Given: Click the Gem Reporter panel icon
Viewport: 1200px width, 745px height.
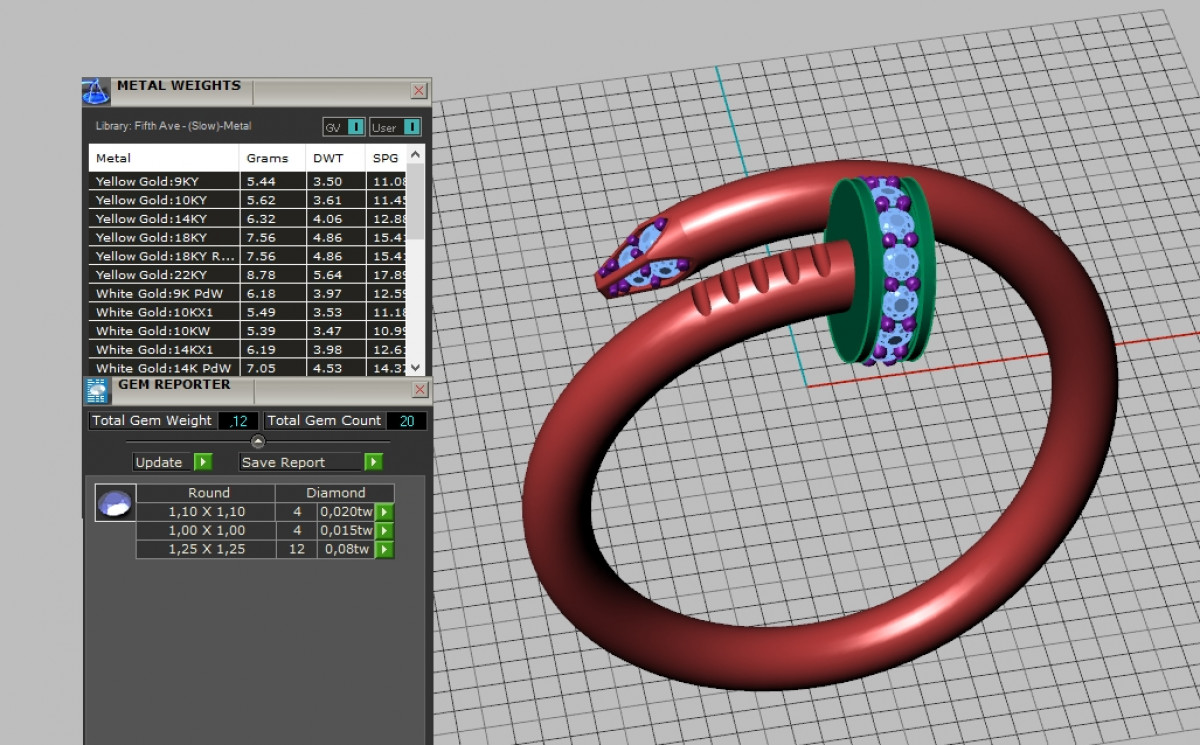Looking at the screenshot, I should point(96,391).
